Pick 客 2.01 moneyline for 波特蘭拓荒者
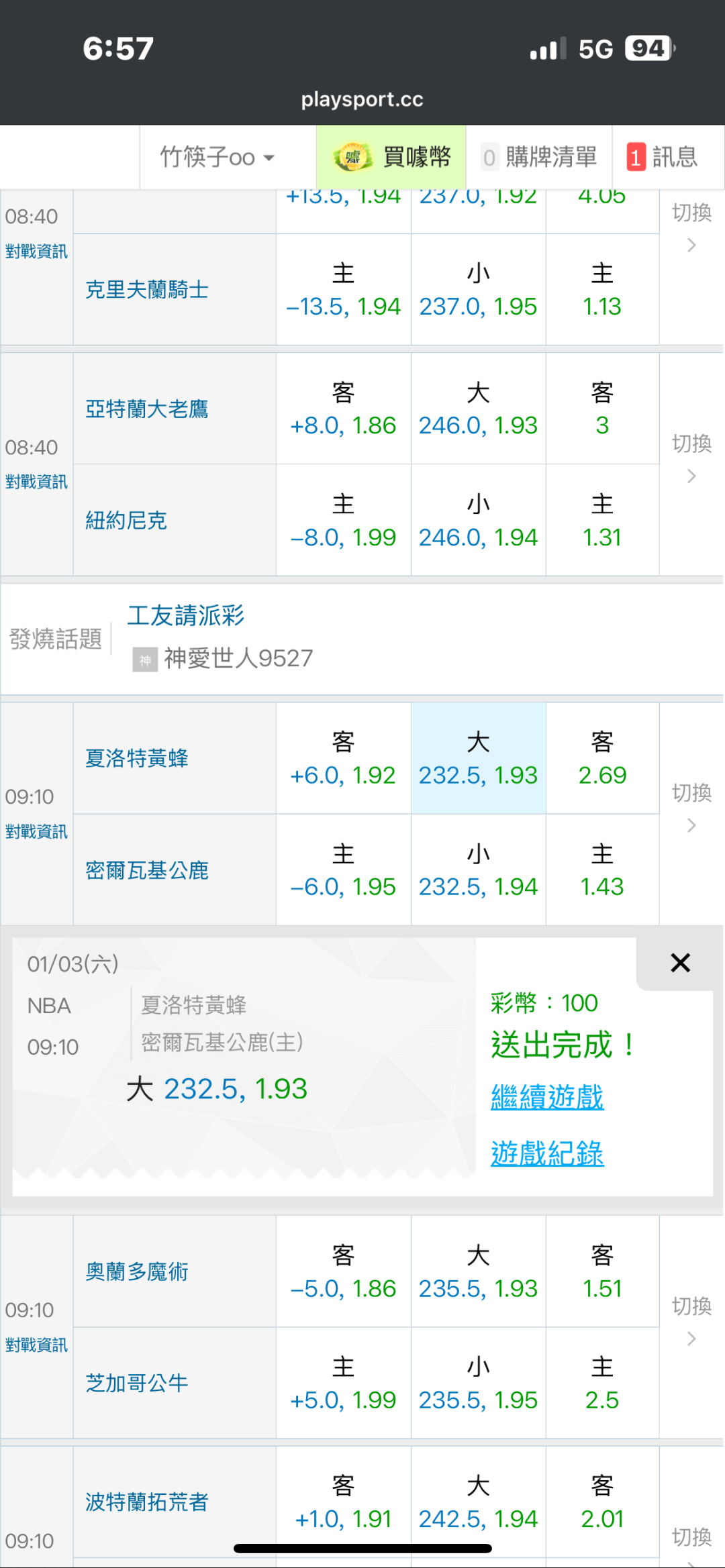725x1568 pixels. [x=602, y=1502]
